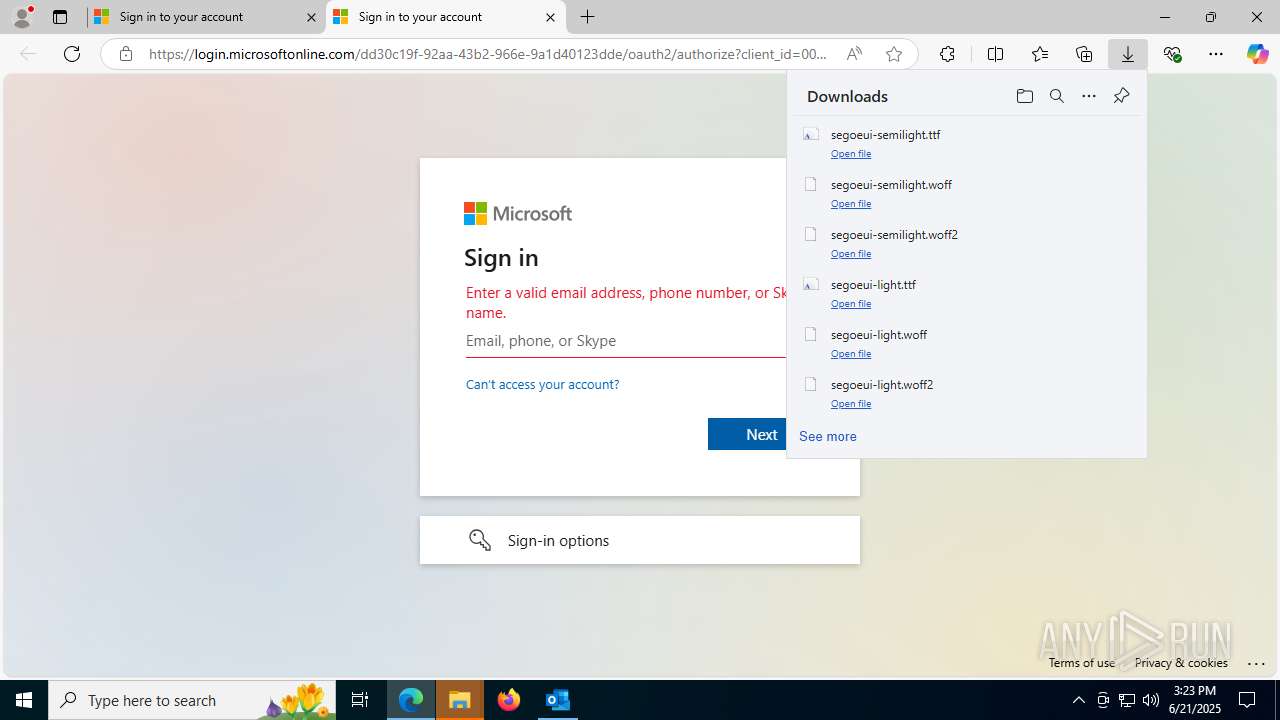This screenshot has width=1280, height=720.
Task: Open the Collections icon
Action: (x=1084, y=54)
